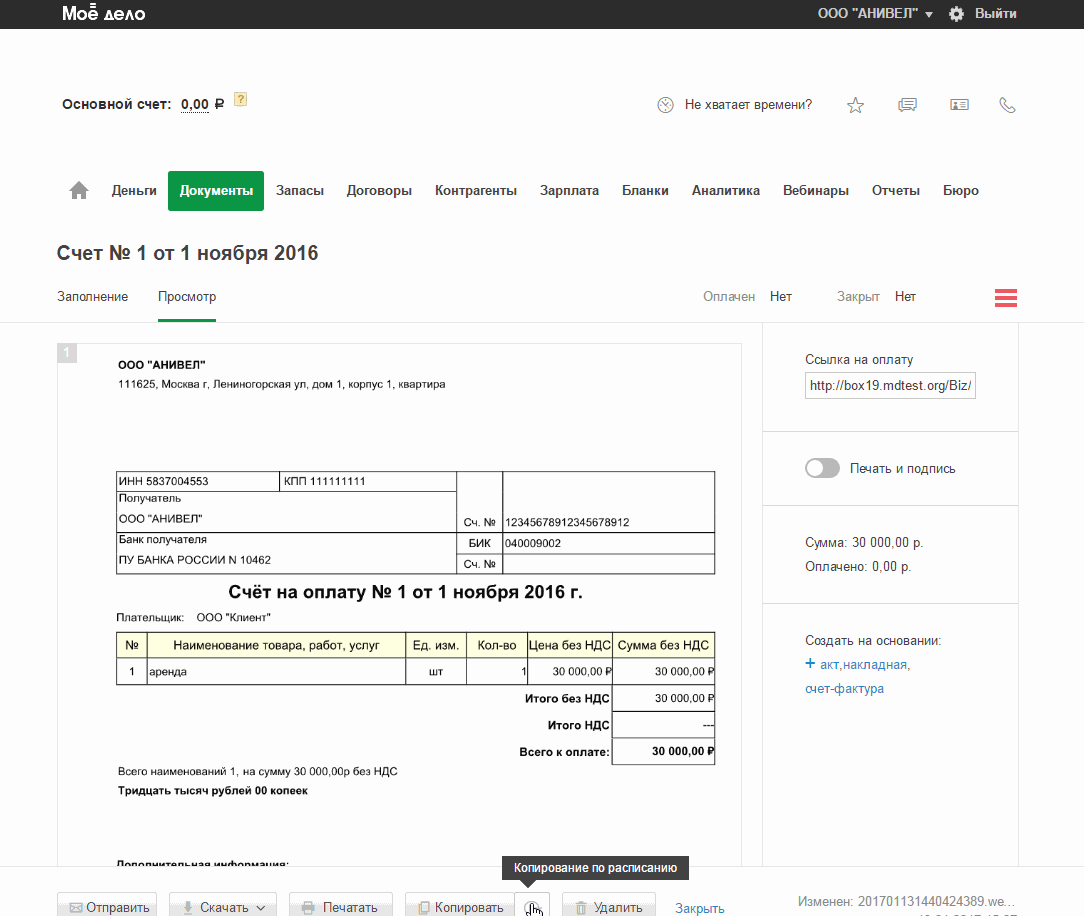Click the settings gear icon
Viewport: 1084px width, 916px height.
[956, 14]
